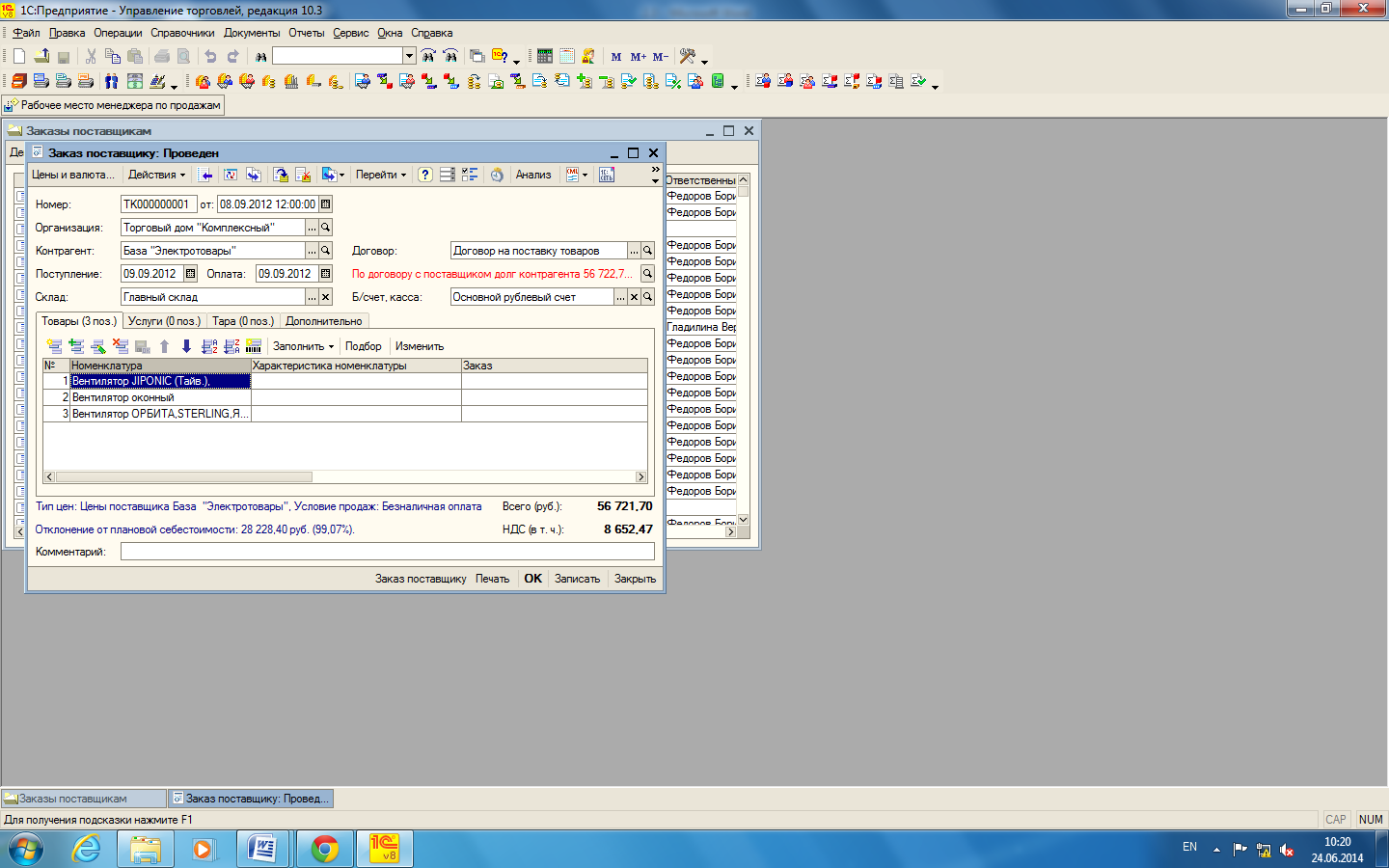Open Склад selection with ellipsis button
The width and height of the screenshot is (1389, 868).
312,297
